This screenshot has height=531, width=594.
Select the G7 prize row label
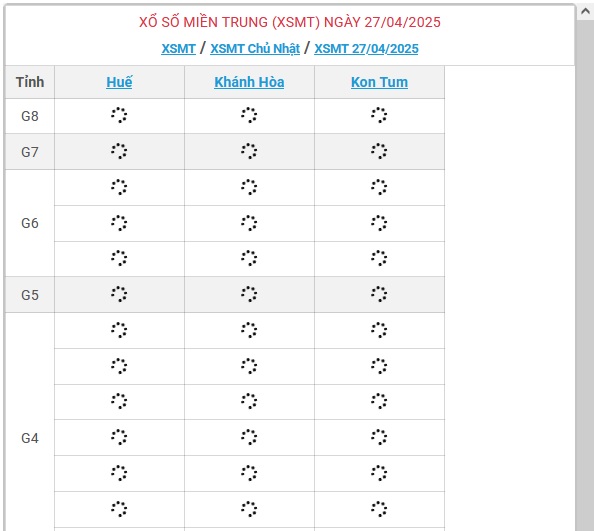click(30, 152)
